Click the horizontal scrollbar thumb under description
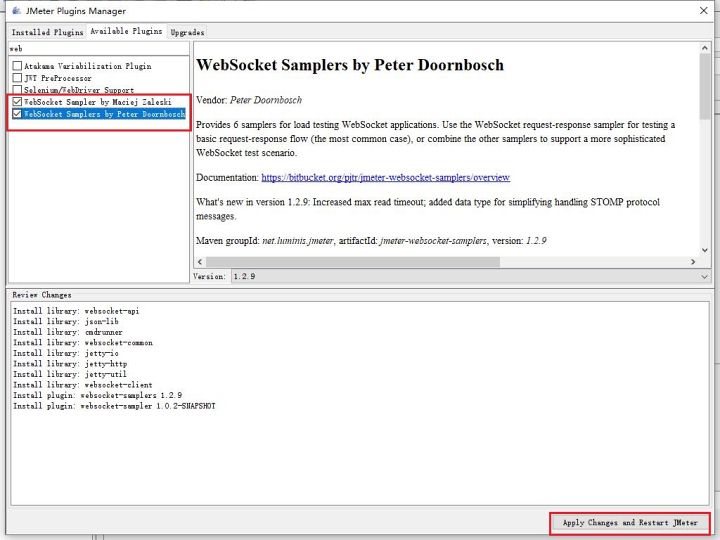The height and width of the screenshot is (540, 720). coord(353,262)
